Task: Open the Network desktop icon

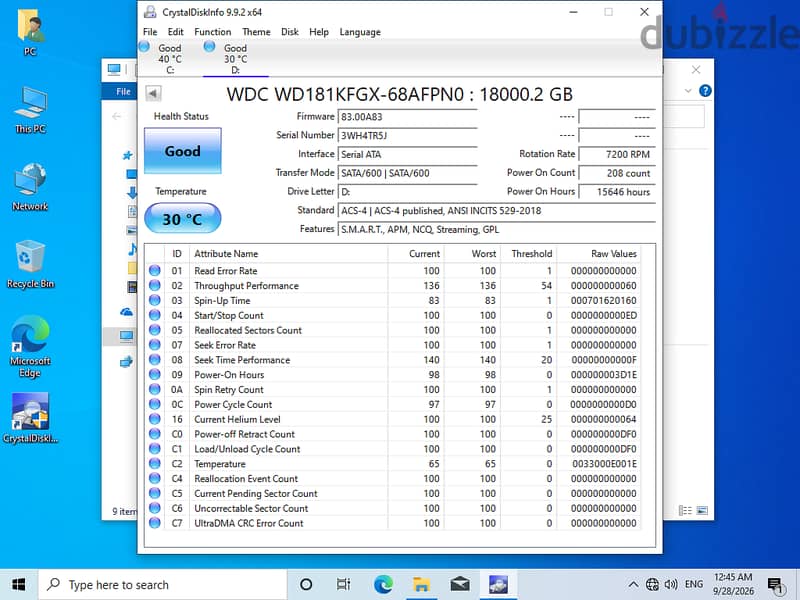Action: click(x=30, y=186)
